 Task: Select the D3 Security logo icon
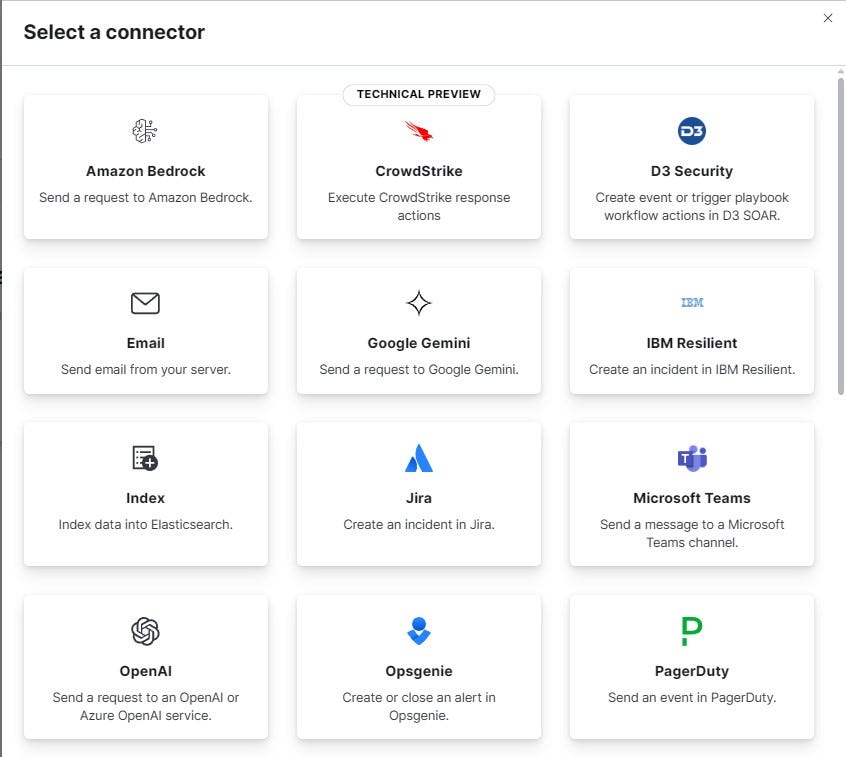point(692,131)
